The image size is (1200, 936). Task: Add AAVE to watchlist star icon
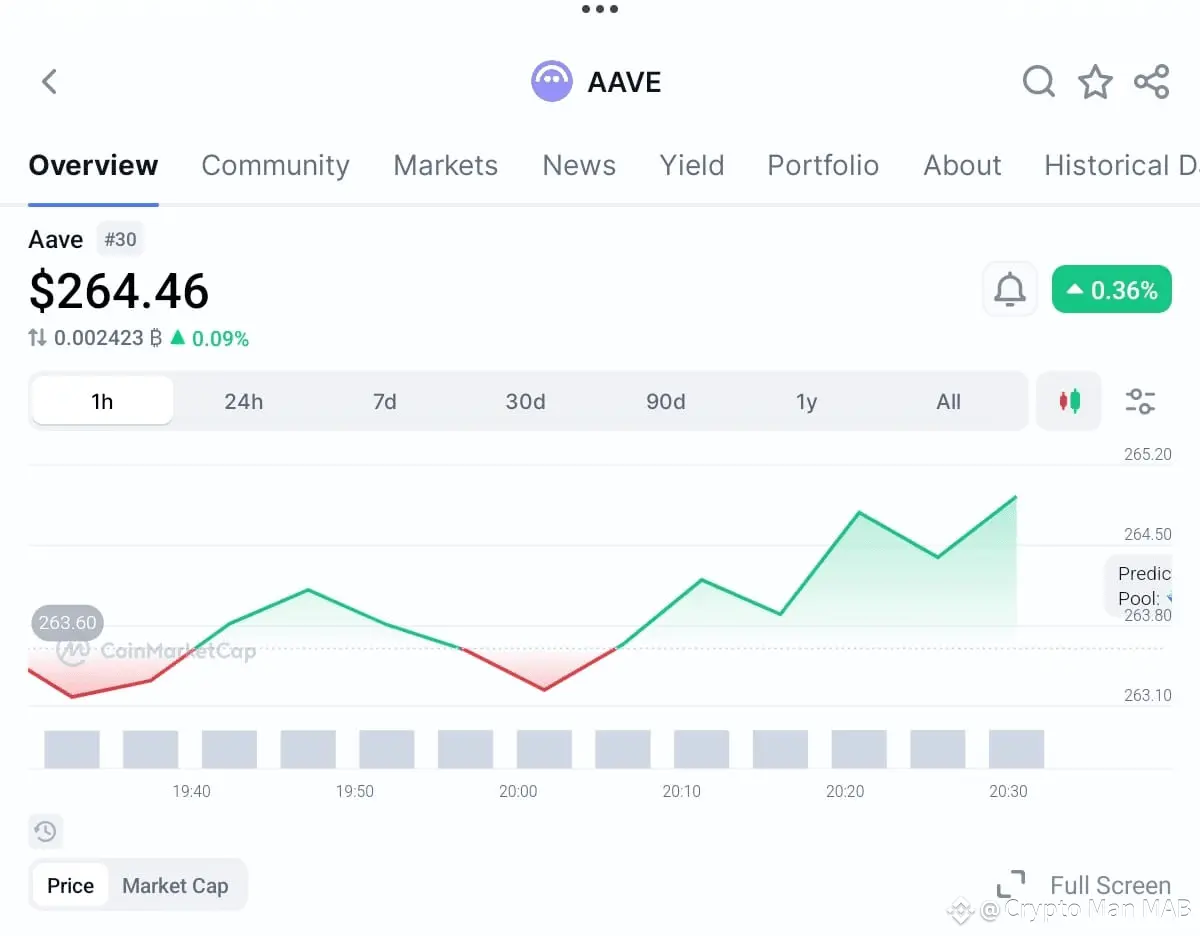1095,81
